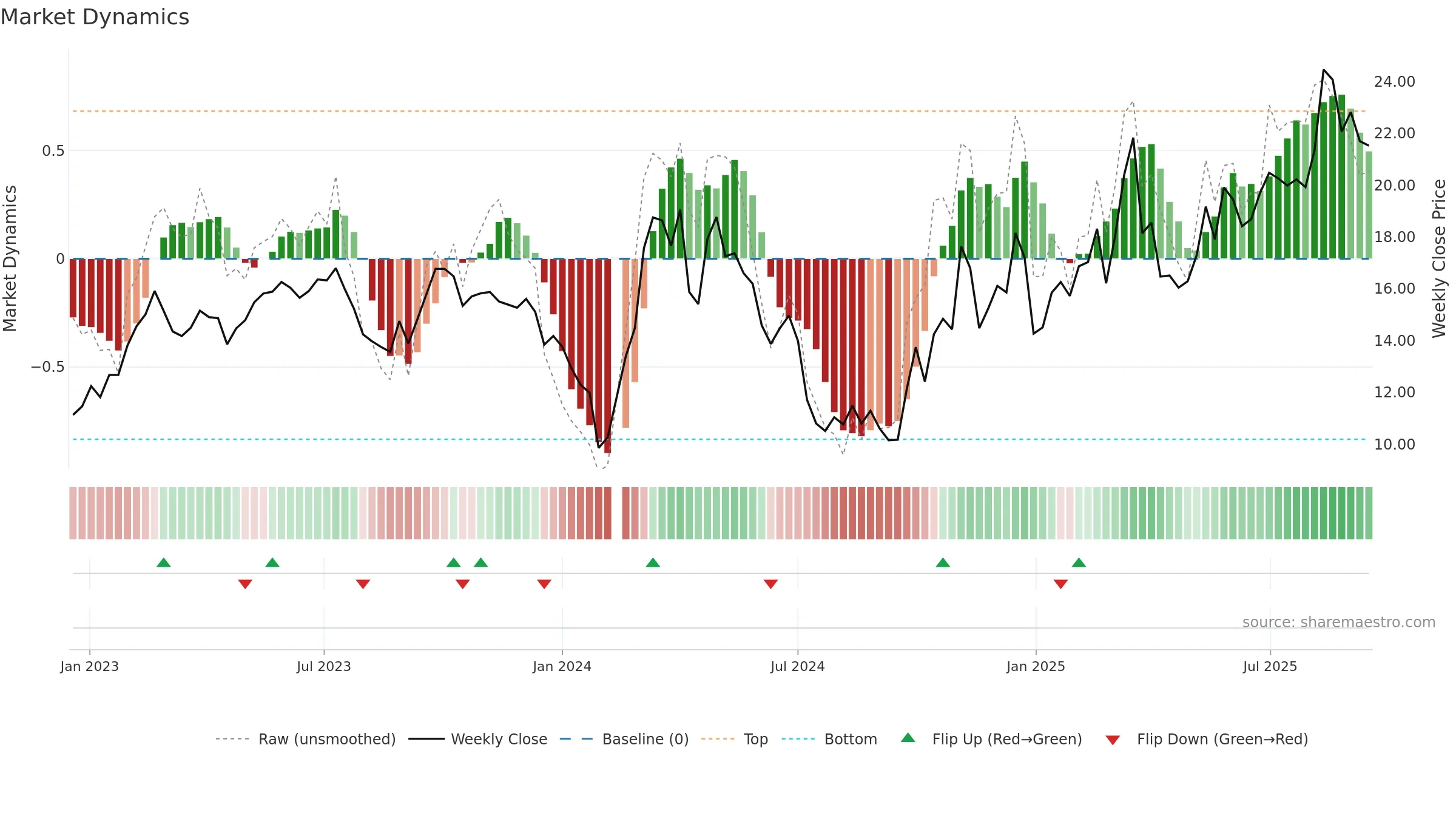Click the Weekly Close Price axis title

point(1440,258)
